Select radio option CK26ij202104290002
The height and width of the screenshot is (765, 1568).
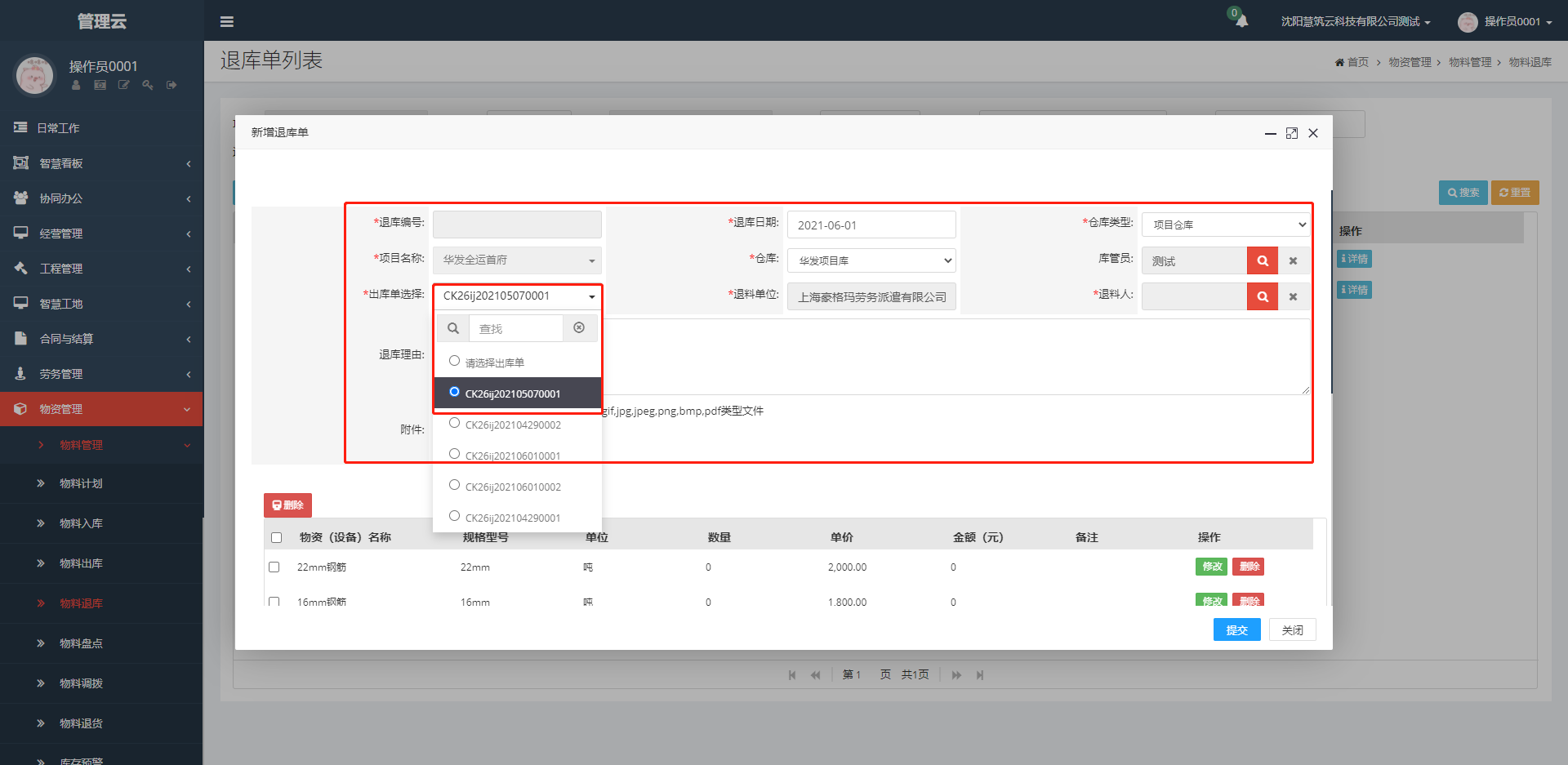point(455,423)
